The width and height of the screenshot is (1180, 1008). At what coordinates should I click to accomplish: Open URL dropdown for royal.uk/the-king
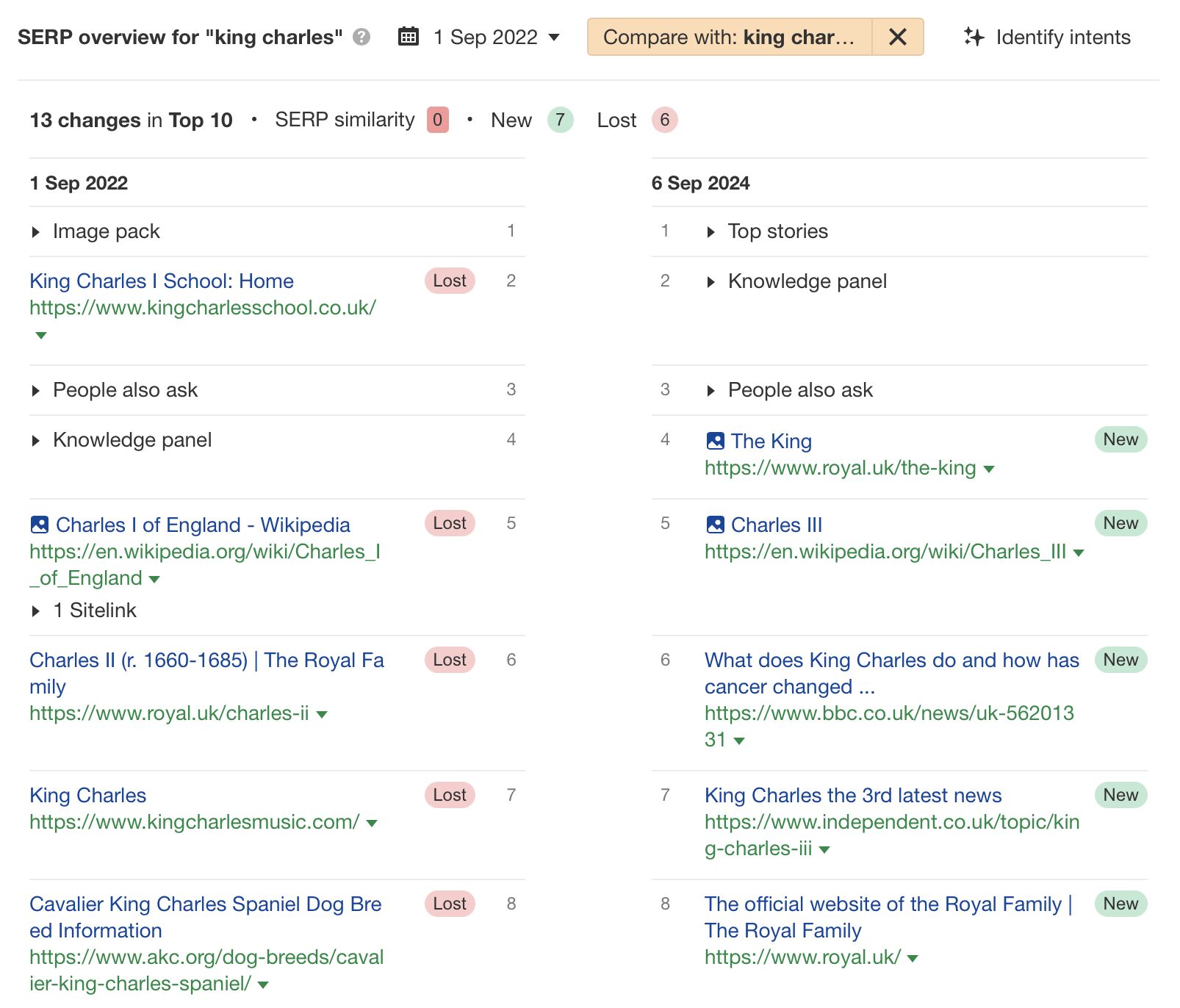(989, 469)
